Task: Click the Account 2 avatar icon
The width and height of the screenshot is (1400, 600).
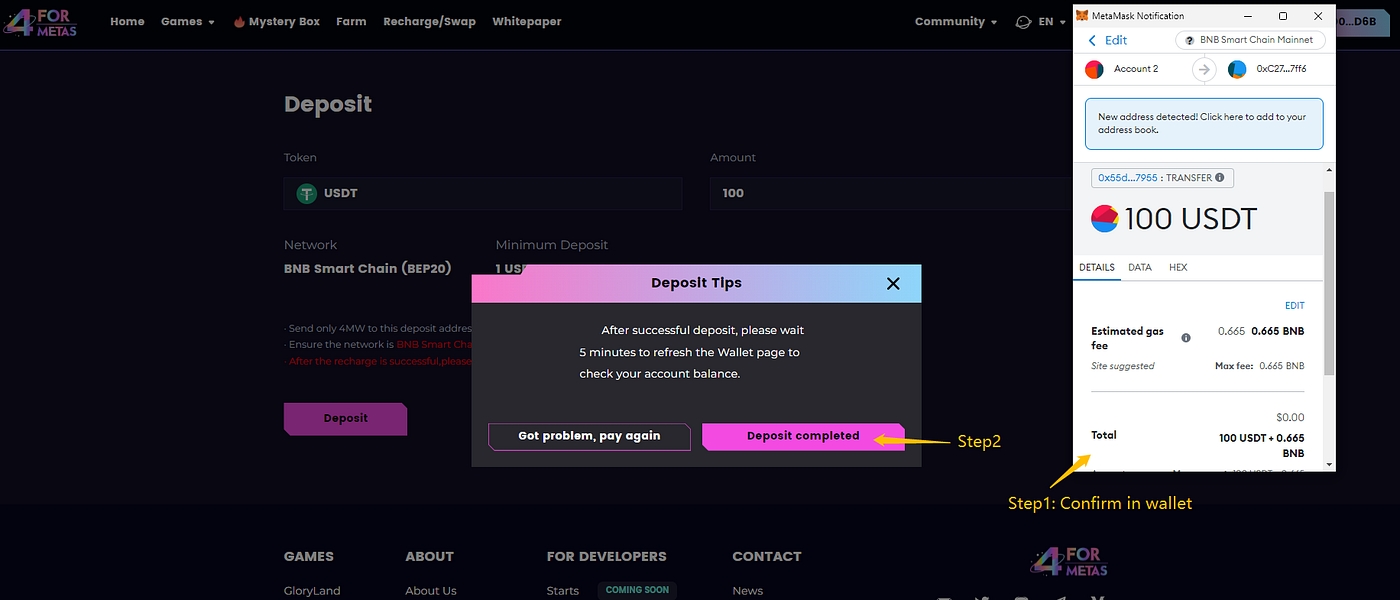Action: pyautogui.click(x=1094, y=69)
